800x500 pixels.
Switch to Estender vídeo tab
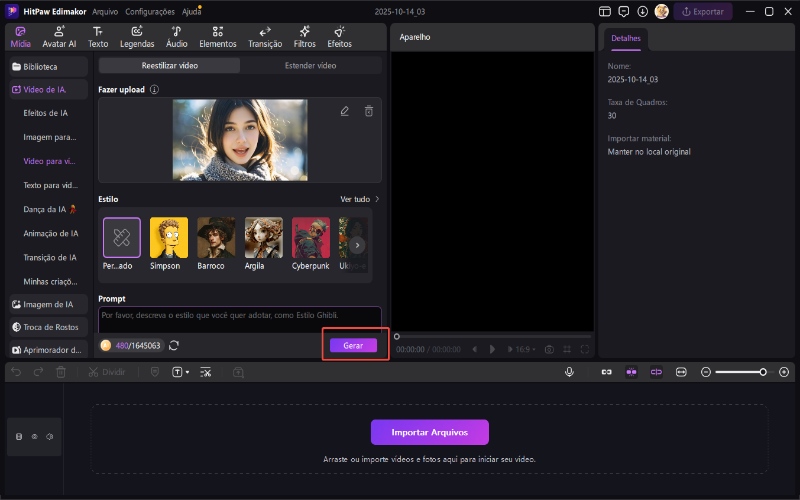[310, 65]
